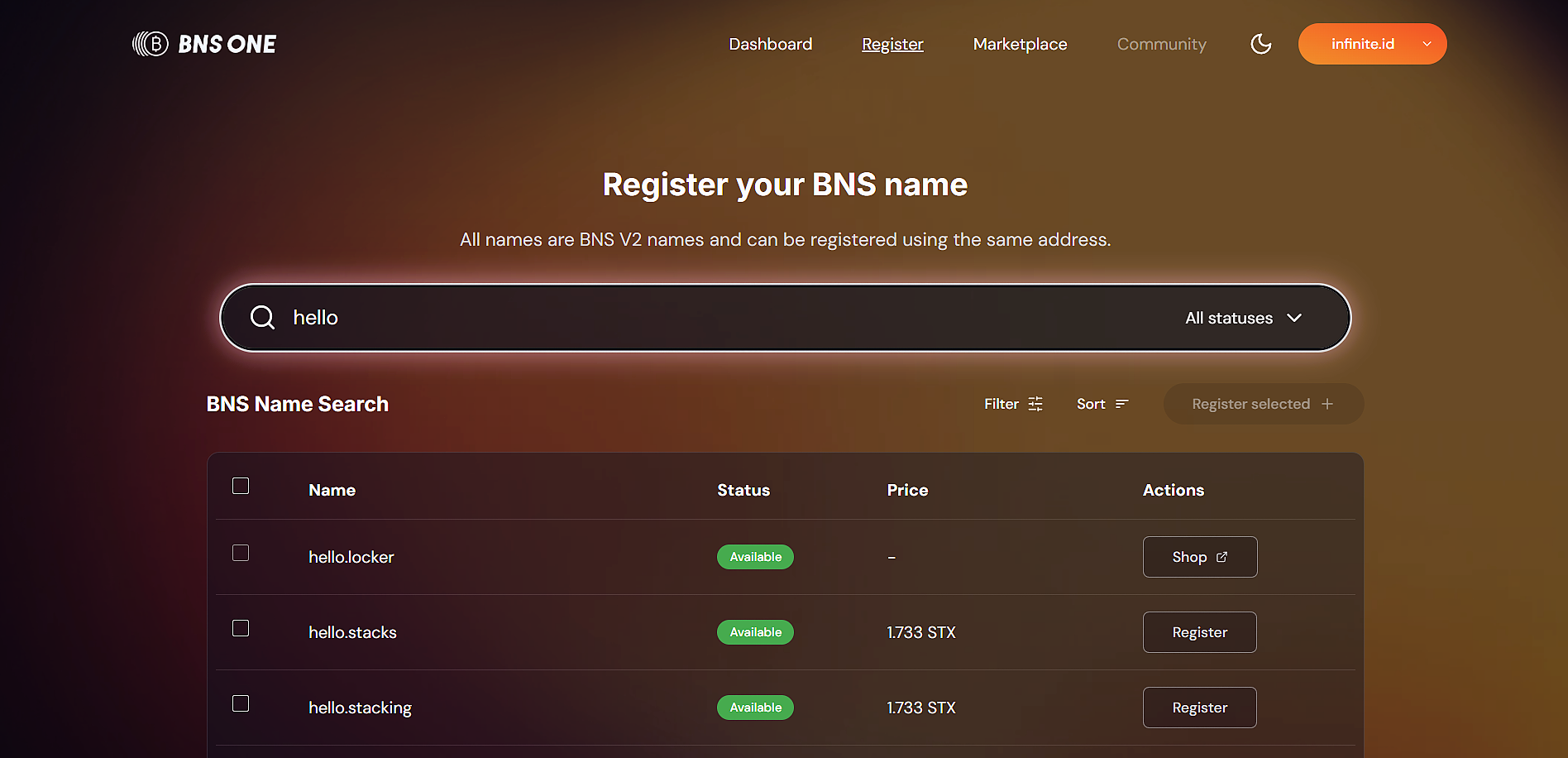This screenshot has height=758, width=1568.
Task: Click the Available badge for hello.stacks
Action: pos(755,632)
